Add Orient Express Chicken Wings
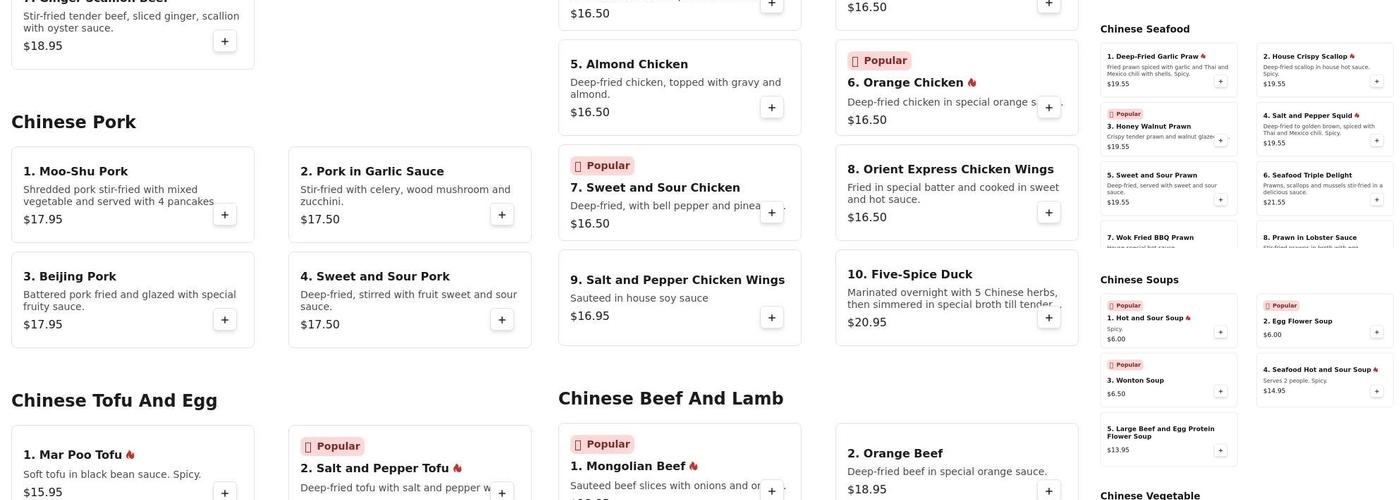The height and width of the screenshot is (500, 1400). click(1049, 213)
